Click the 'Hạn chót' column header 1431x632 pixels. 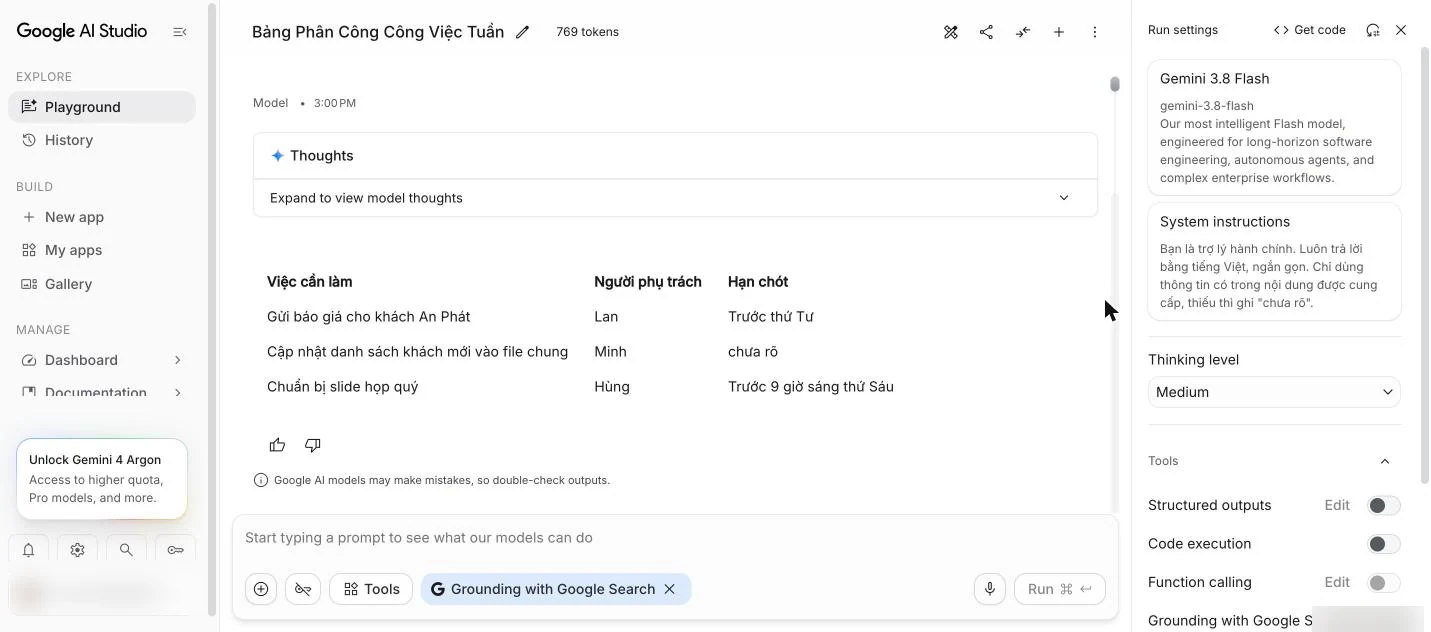[758, 282]
